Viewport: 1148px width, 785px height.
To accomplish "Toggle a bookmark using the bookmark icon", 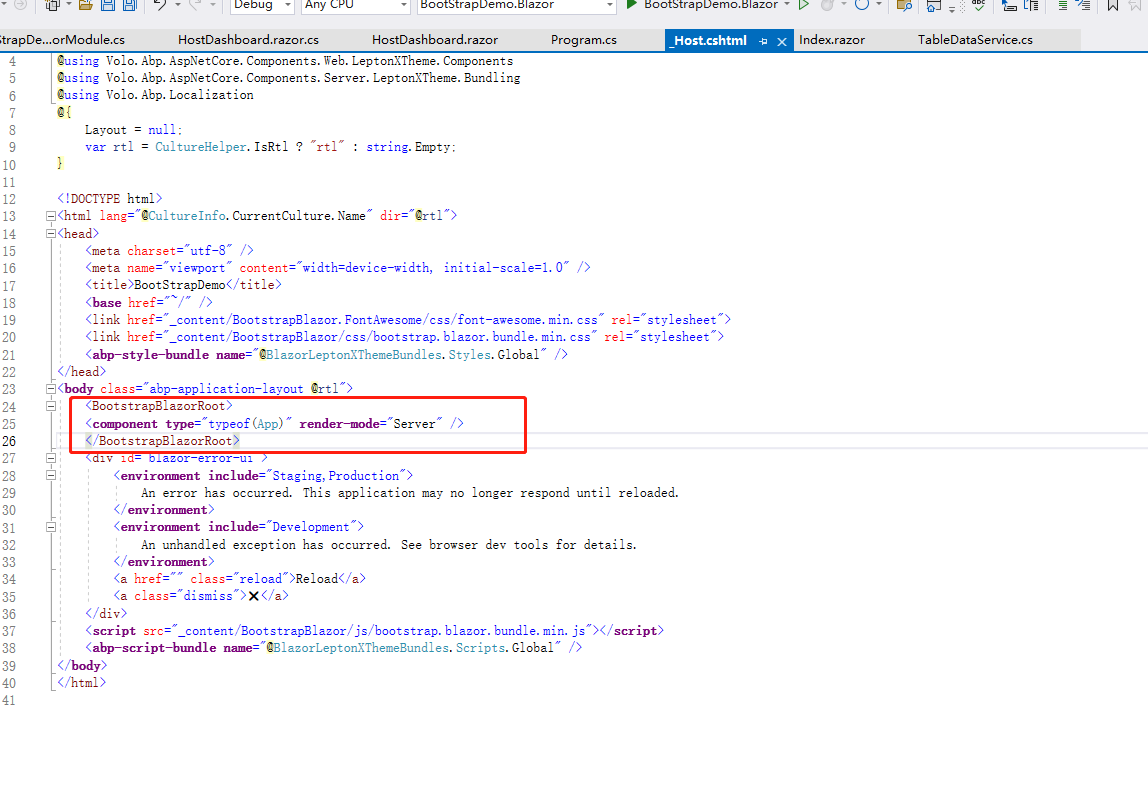I will [1112, 7].
